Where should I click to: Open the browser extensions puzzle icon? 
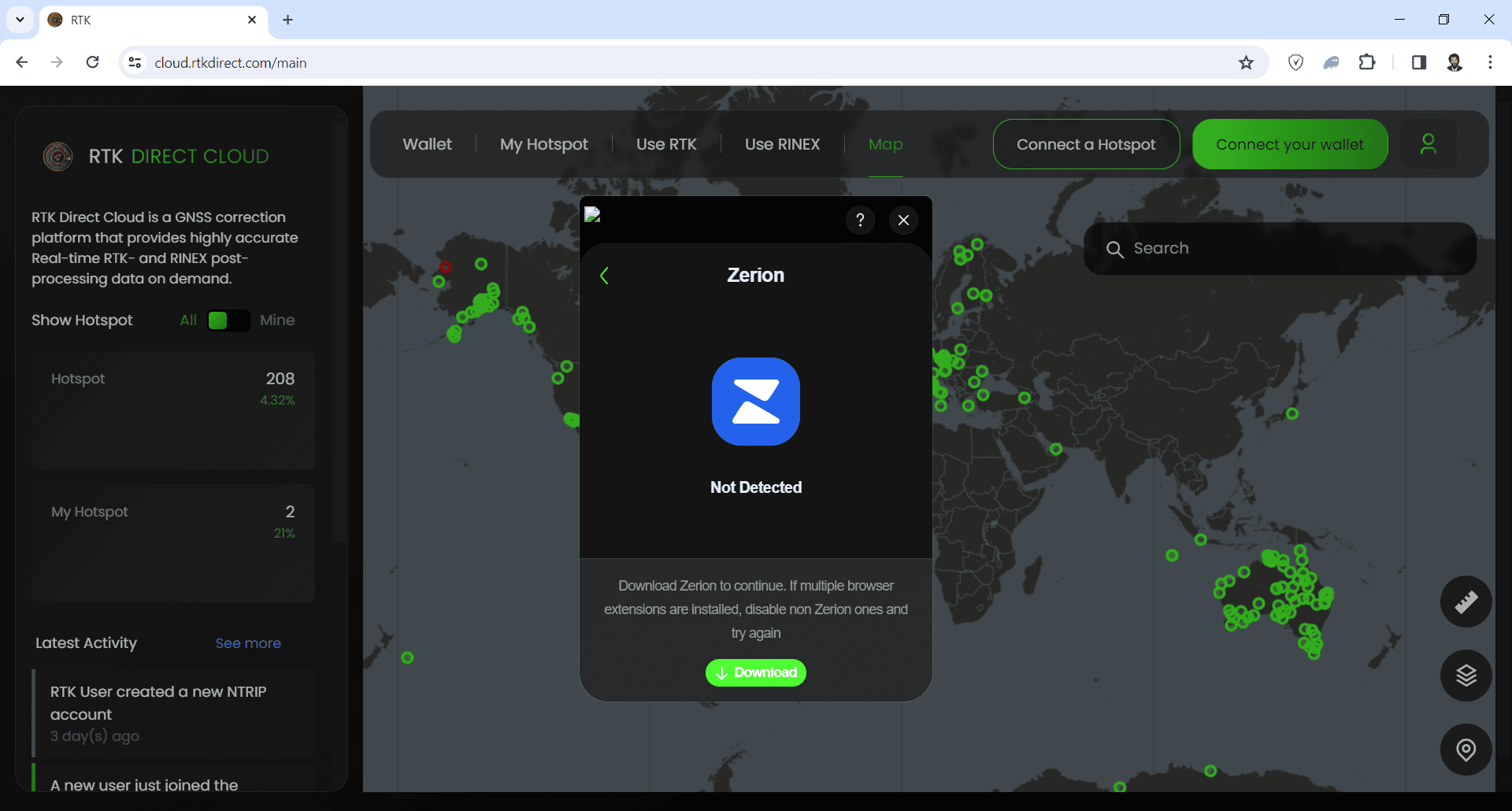click(x=1367, y=62)
